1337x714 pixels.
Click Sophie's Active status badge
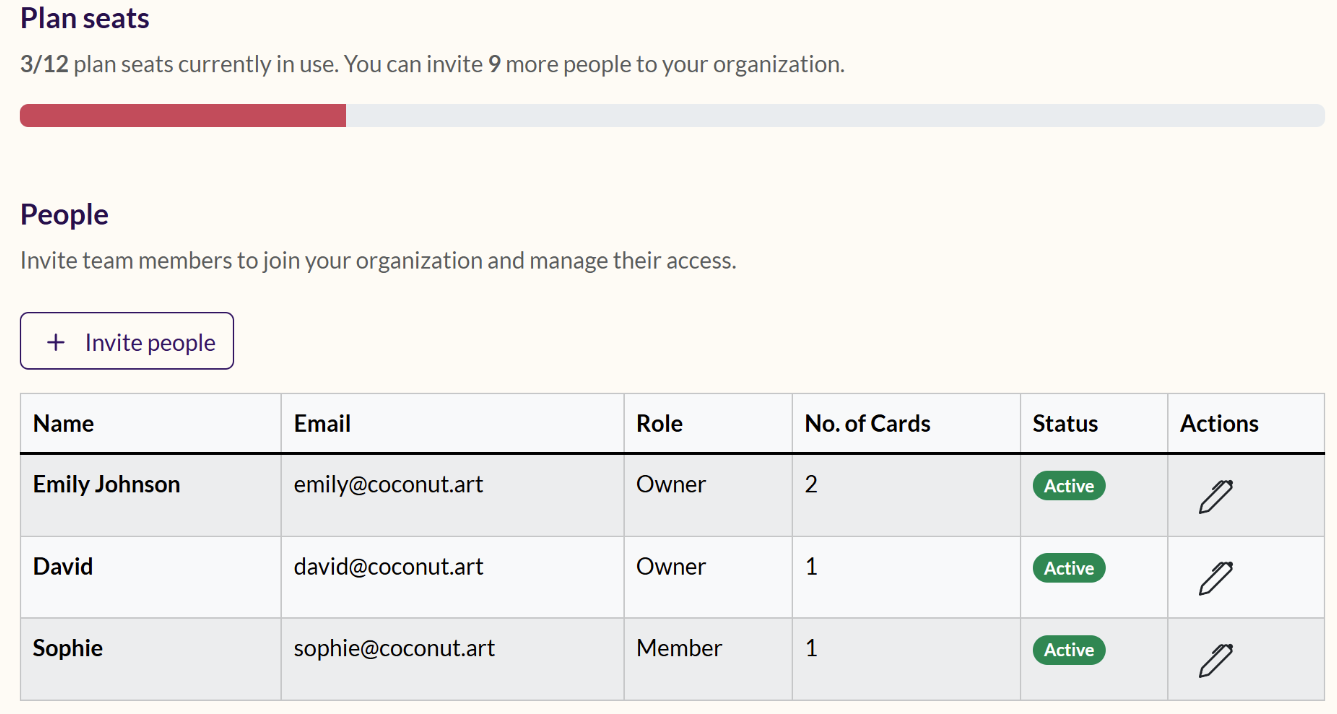click(1068, 650)
